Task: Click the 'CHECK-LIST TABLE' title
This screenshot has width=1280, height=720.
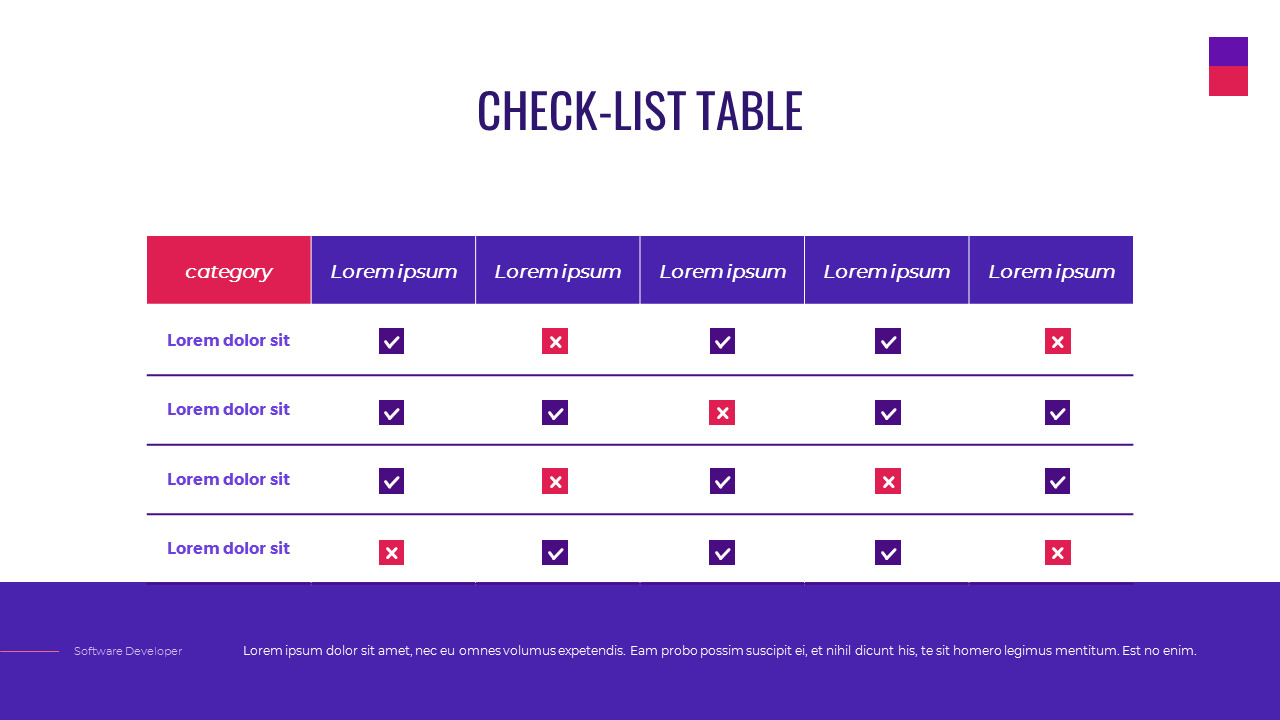Action: point(640,111)
